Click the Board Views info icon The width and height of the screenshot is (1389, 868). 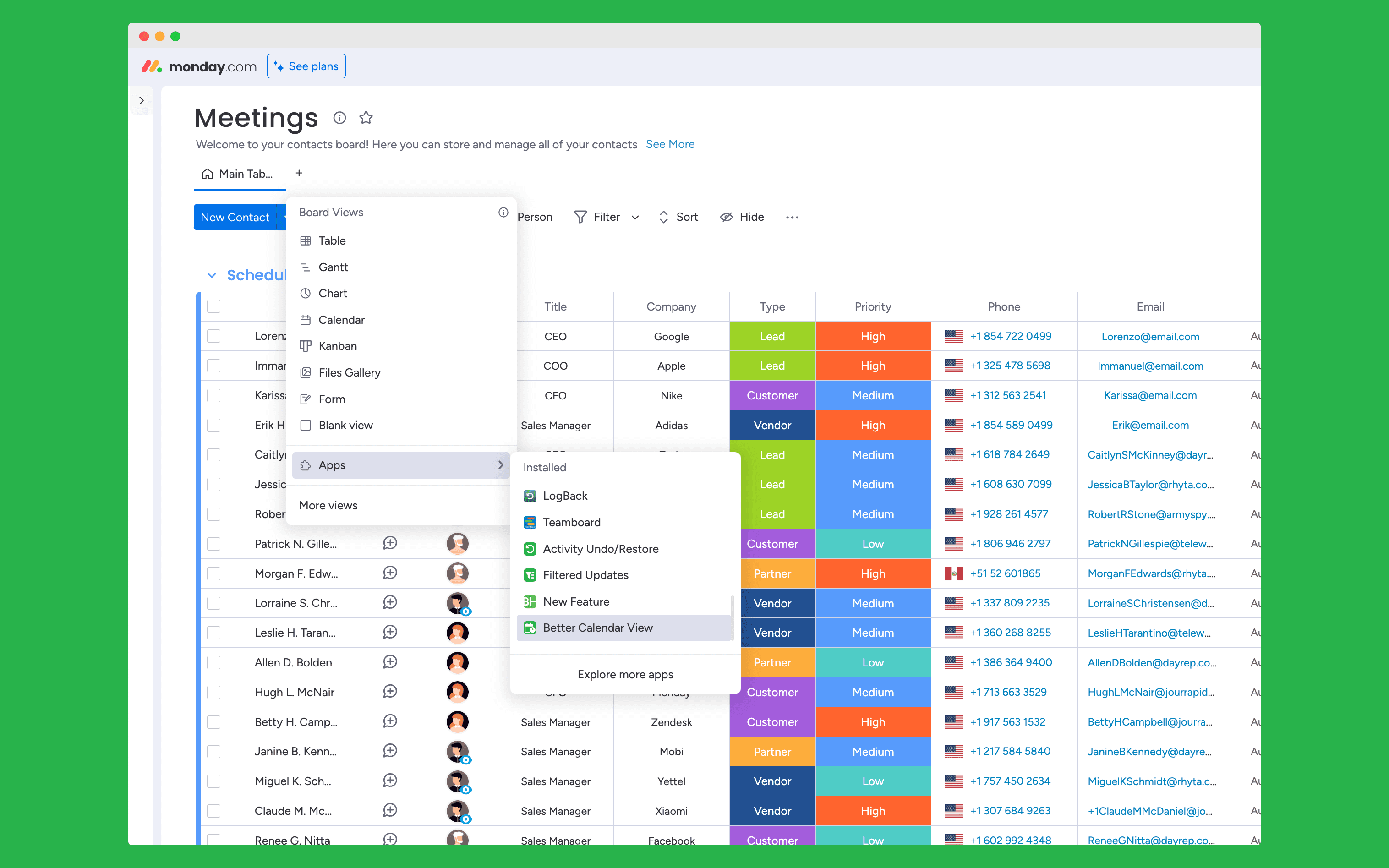(x=503, y=213)
